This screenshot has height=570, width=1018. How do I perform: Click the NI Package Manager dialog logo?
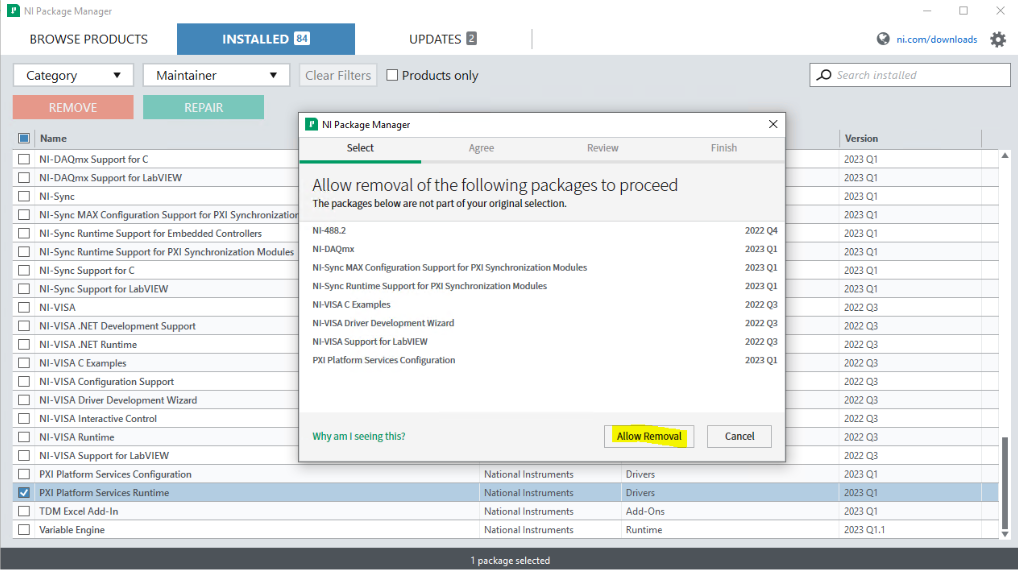point(311,125)
